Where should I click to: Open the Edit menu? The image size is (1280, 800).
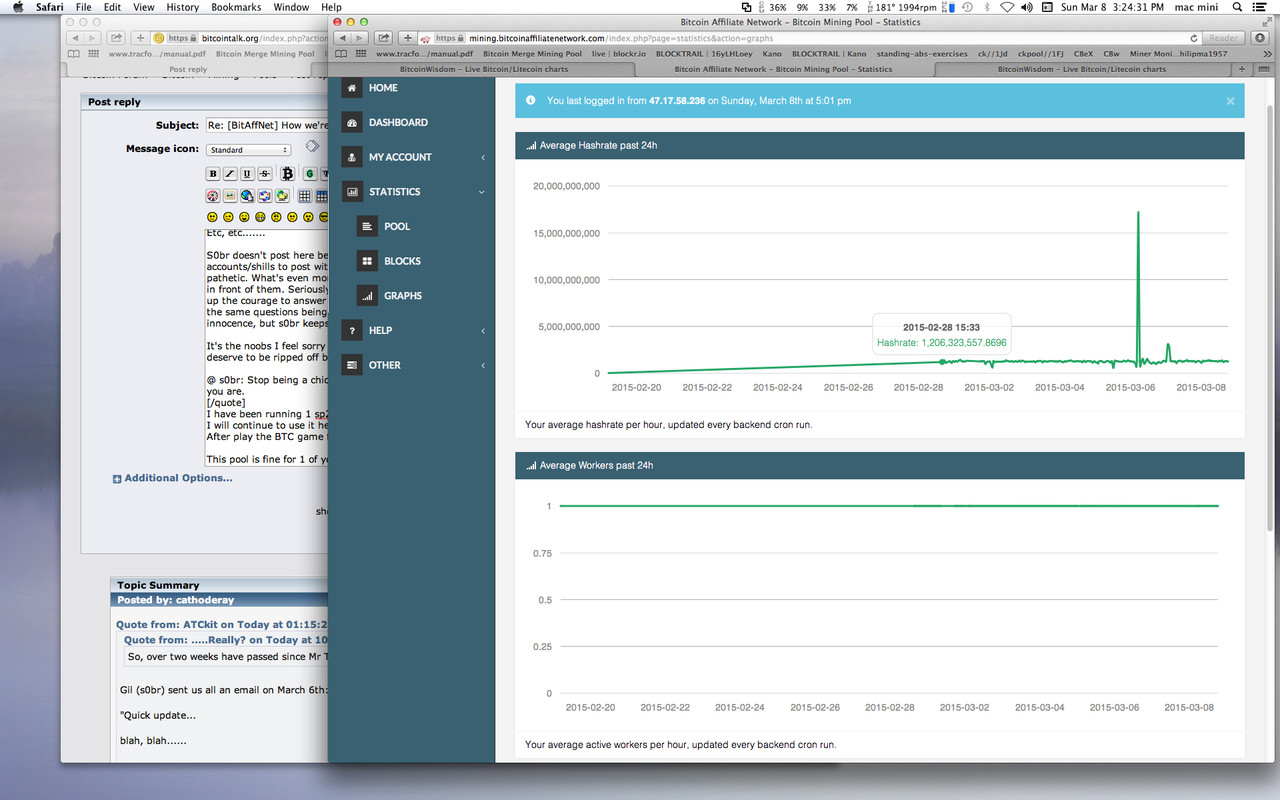(x=112, y=7)
